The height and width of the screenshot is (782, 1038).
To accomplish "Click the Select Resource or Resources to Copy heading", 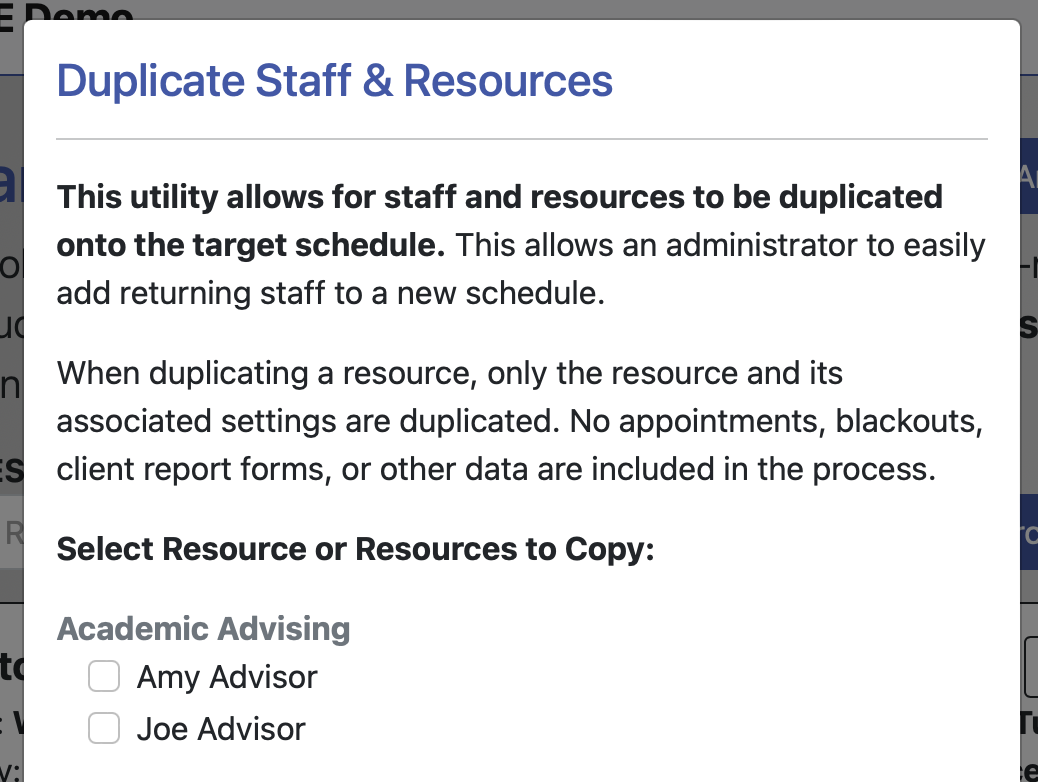I will click(355, 549).
